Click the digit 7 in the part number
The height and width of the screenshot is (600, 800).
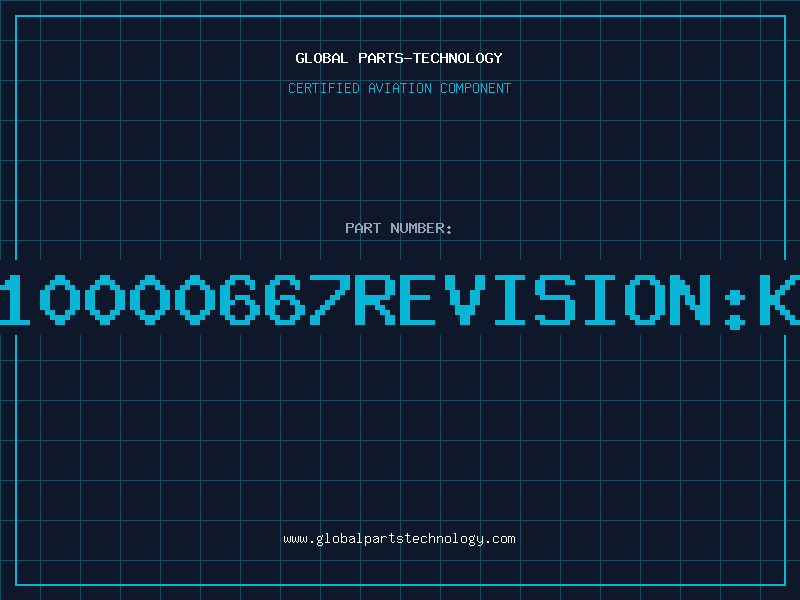(x=329, y=299)
